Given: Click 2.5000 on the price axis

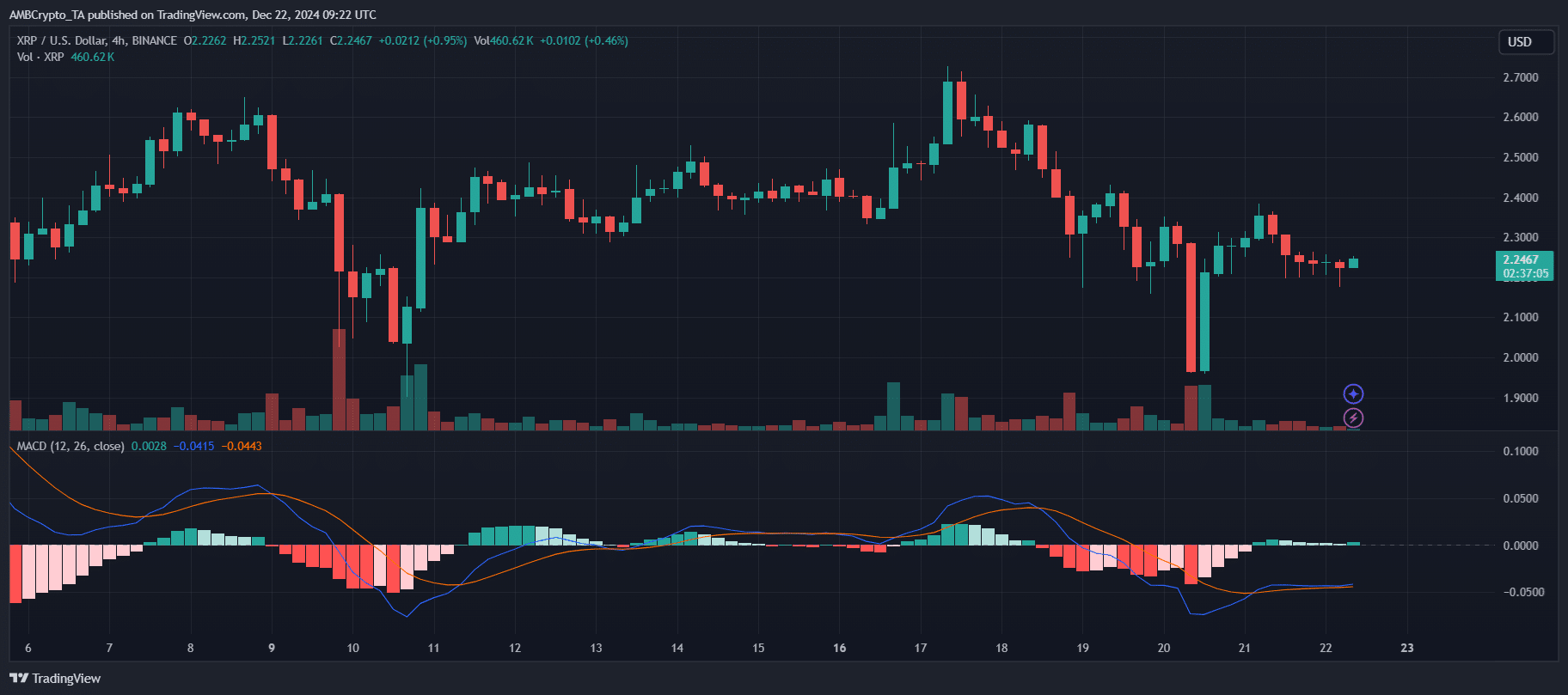Looking at the screenshot, I should click(1521, 157).
